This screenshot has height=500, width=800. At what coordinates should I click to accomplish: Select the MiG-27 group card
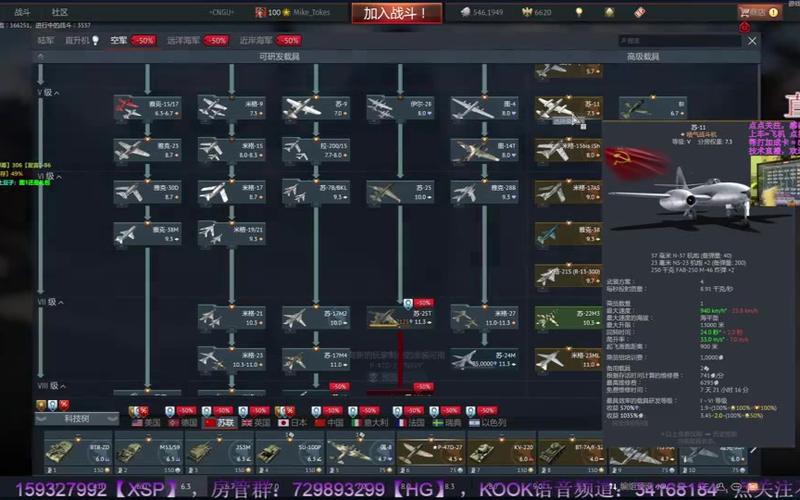coord(484,317)
